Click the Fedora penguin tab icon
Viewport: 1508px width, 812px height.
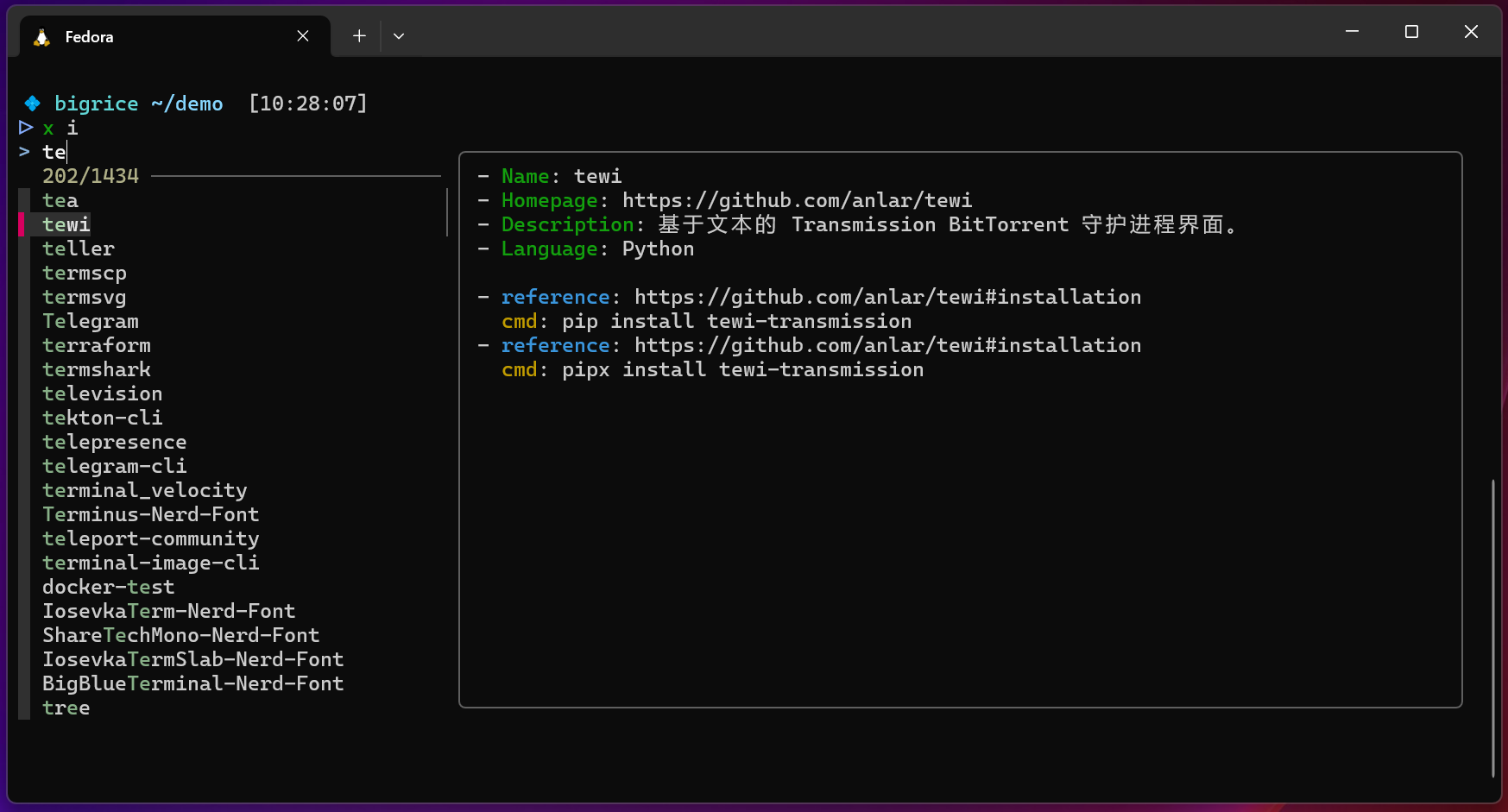click(x=41, y=37)
